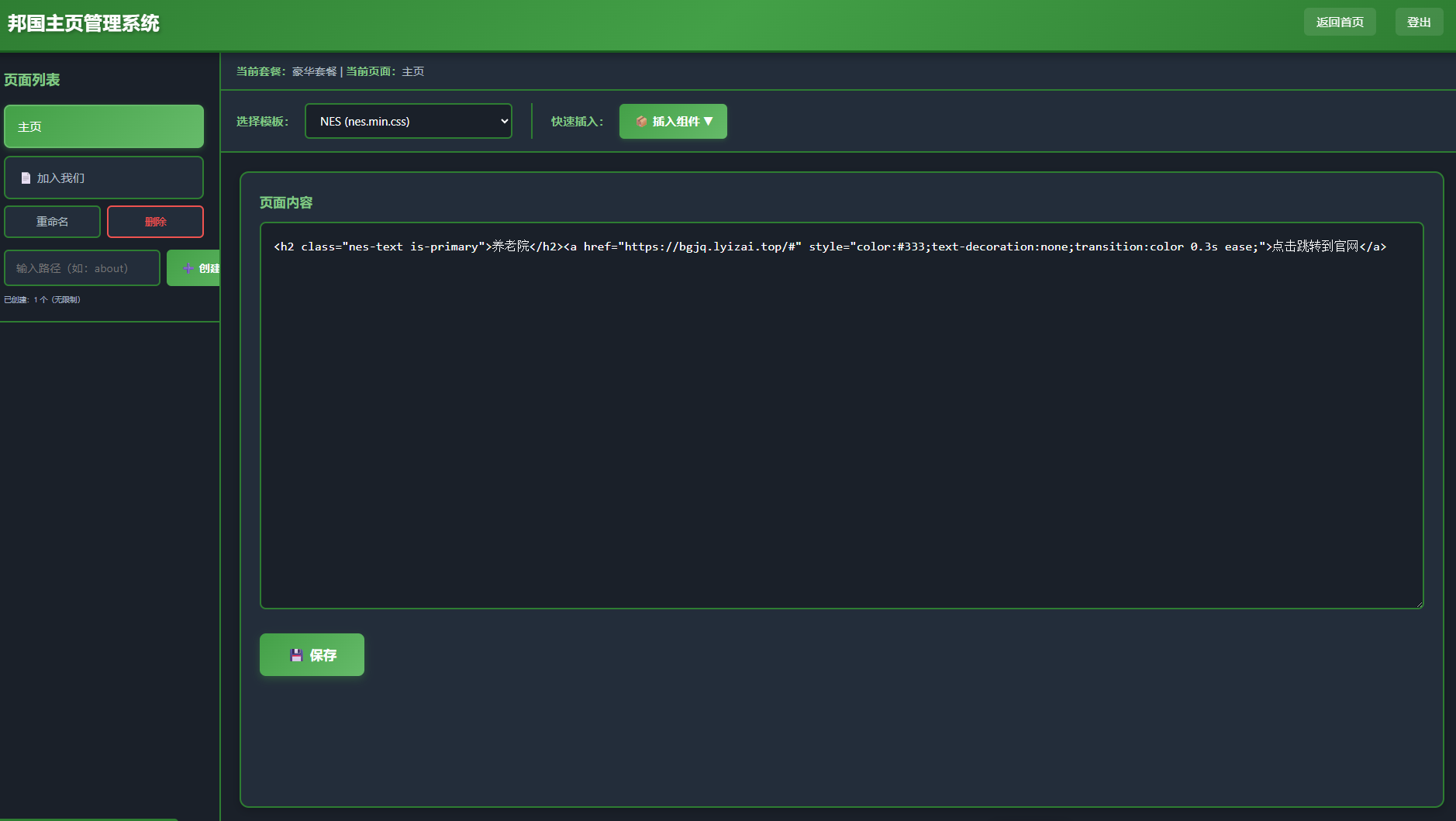Click the template select chevron arrow
Viewport: 1456px width, 821px height.
point(504,122)
